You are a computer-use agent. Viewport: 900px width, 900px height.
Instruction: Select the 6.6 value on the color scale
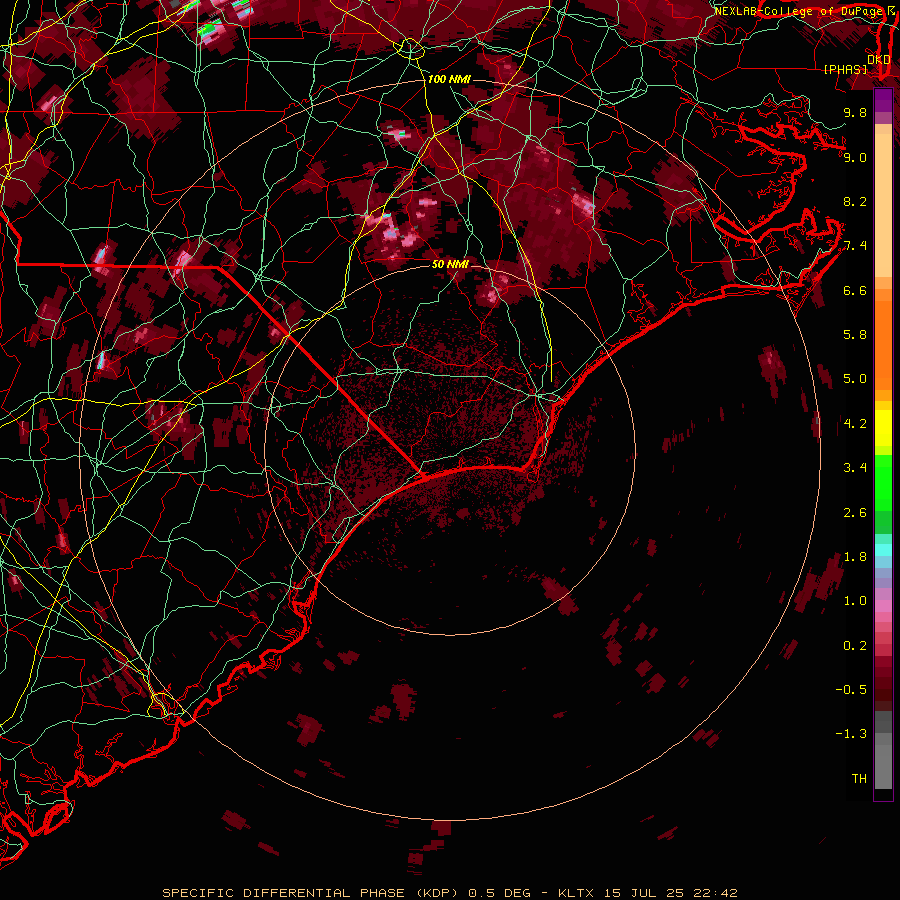[855, 290]
